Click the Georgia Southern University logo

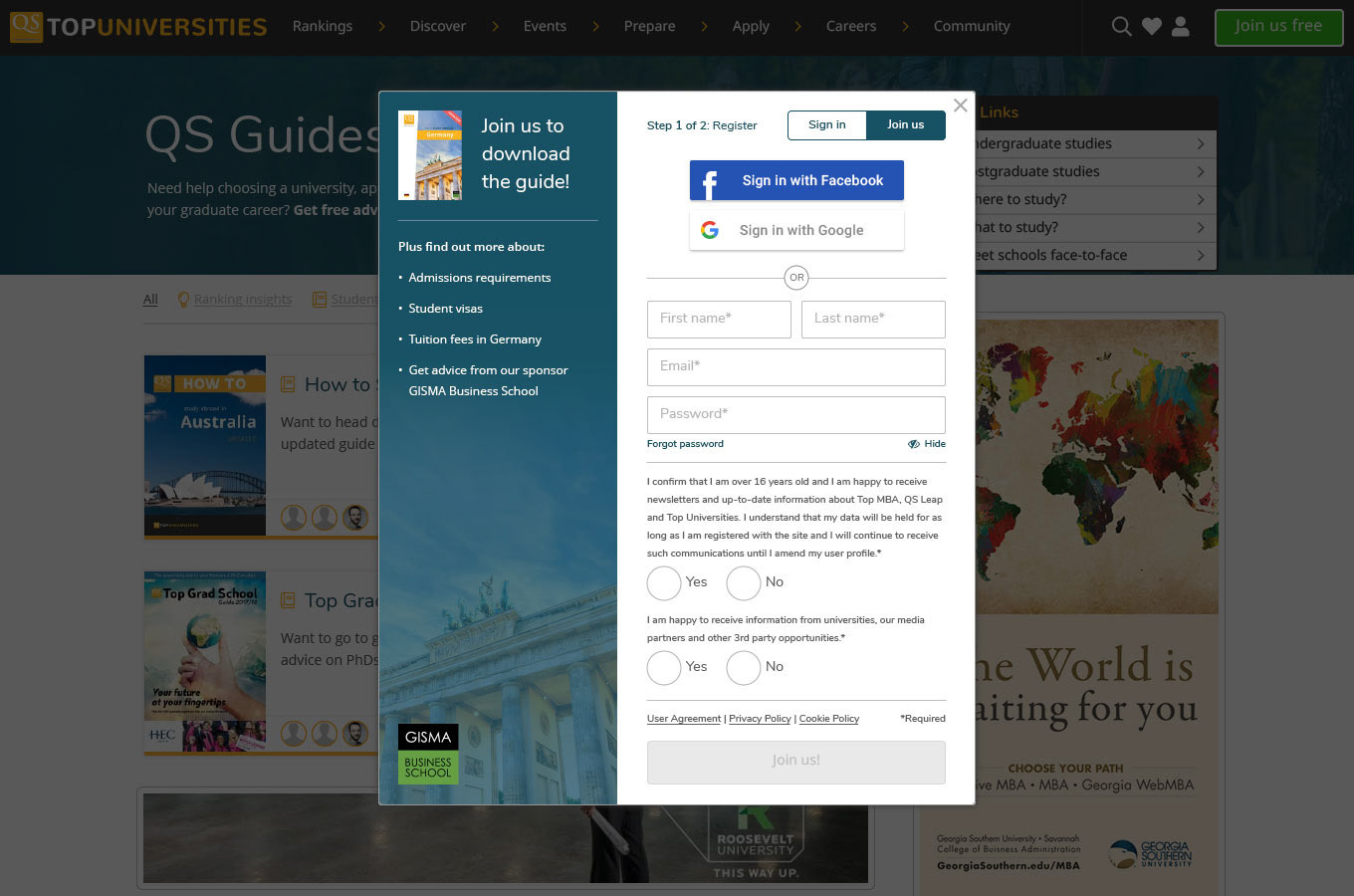coord(1150,854)
